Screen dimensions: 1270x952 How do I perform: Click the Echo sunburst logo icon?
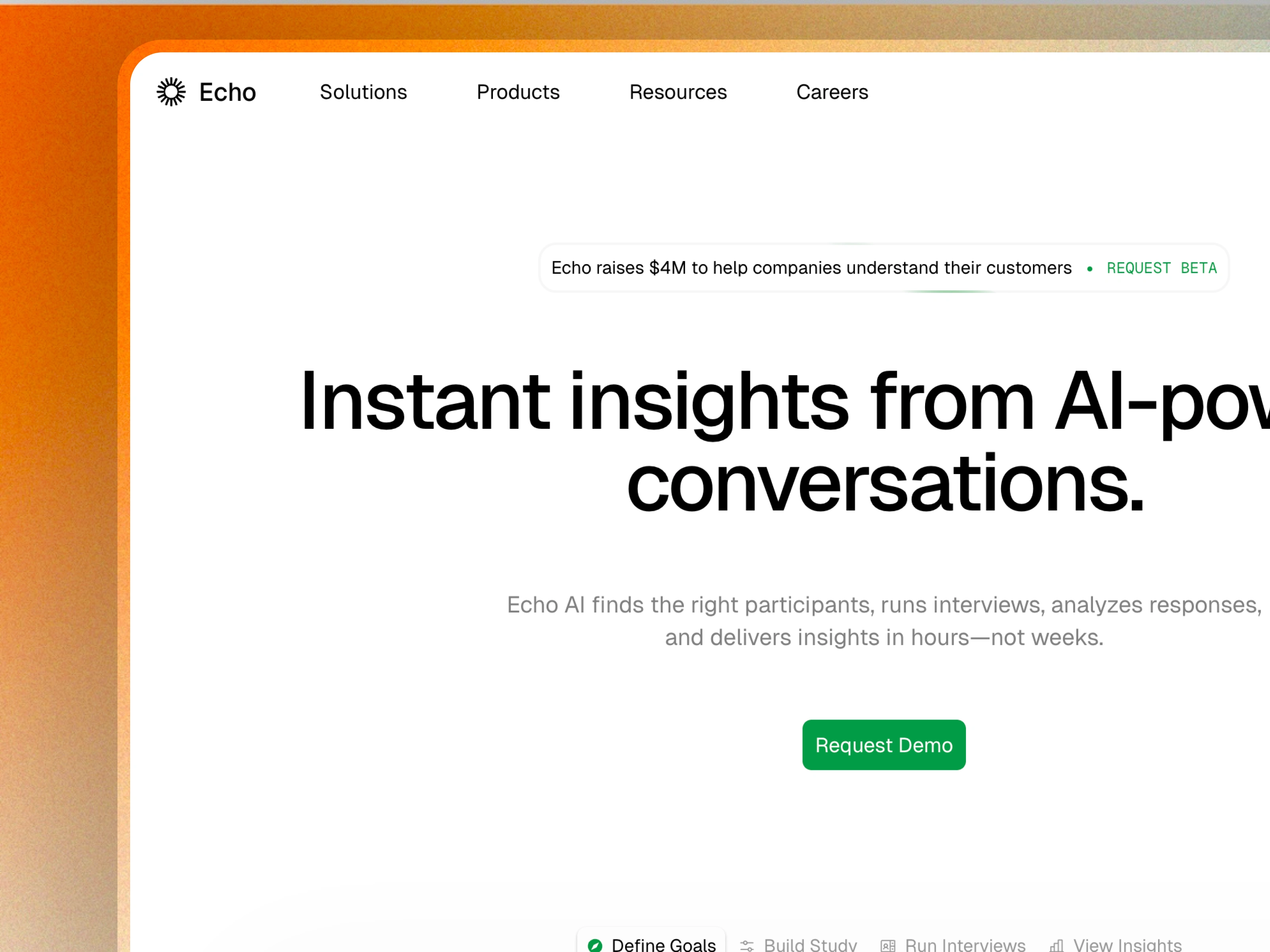click(171, 92)
